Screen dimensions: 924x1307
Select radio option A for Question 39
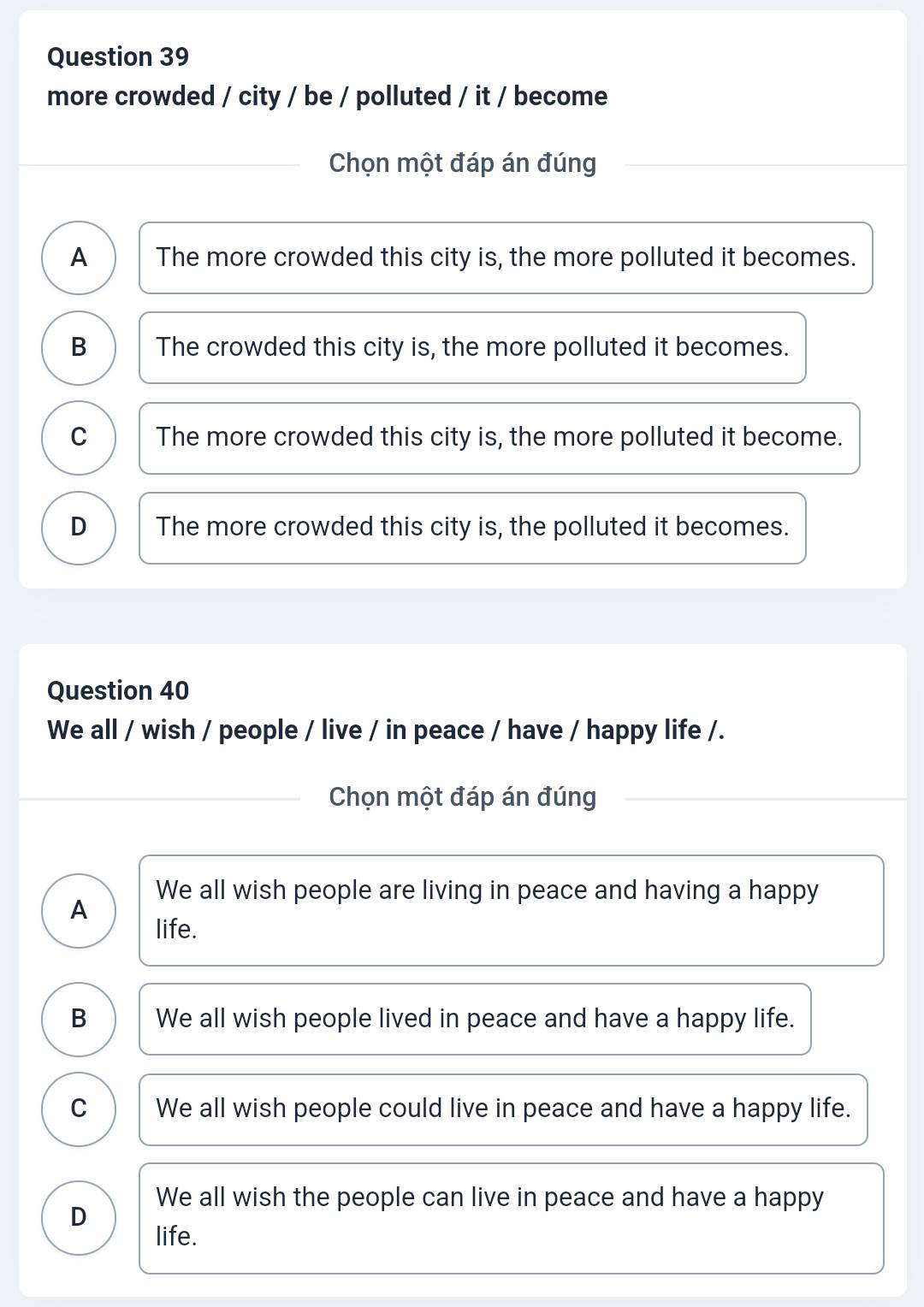tap(79, 257)
